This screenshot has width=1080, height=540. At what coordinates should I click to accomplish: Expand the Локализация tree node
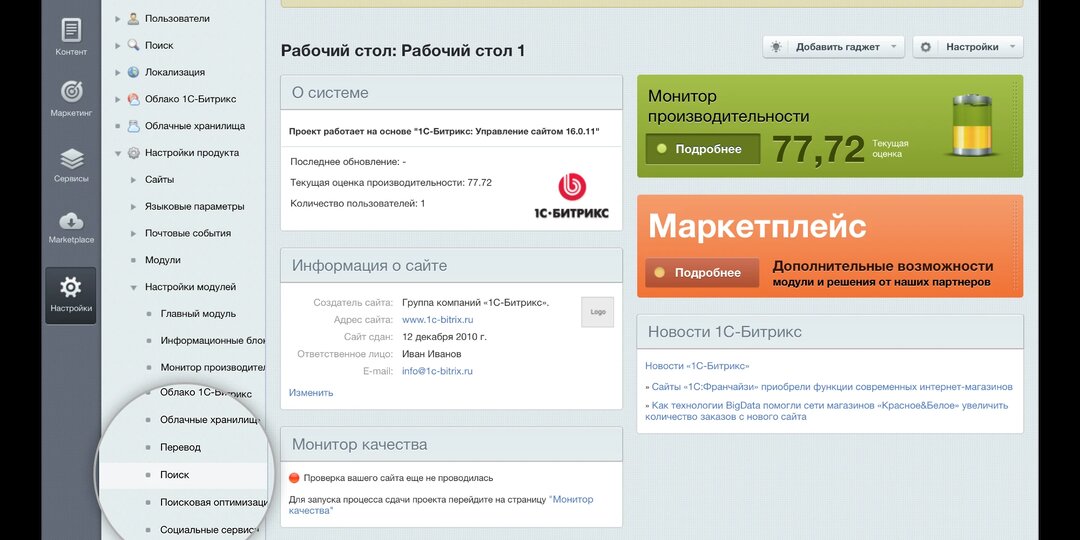pos(118,72)
